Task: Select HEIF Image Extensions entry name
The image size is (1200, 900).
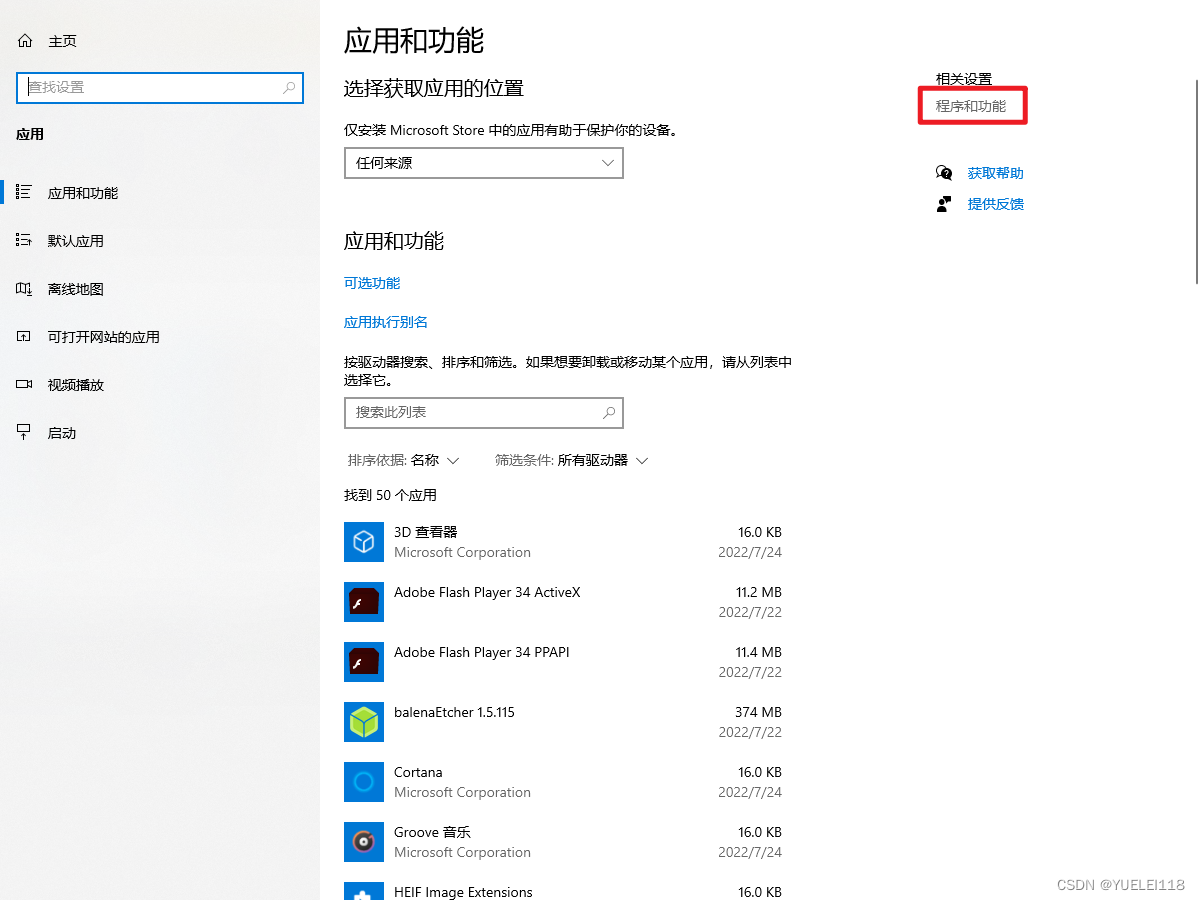Action: pyautogui.click(x=463, y=892)
